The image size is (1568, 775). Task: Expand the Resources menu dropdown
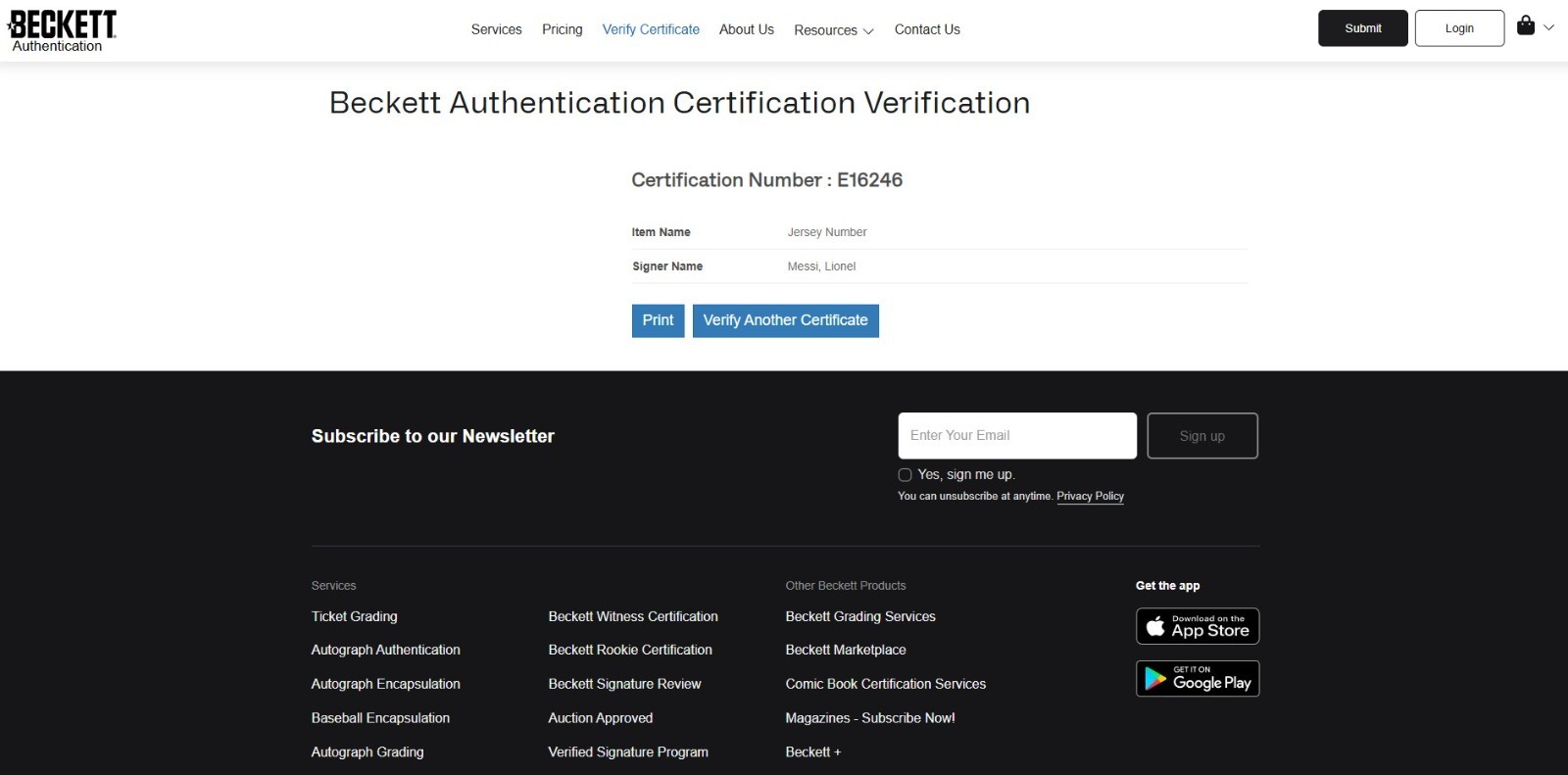(834, 30)
